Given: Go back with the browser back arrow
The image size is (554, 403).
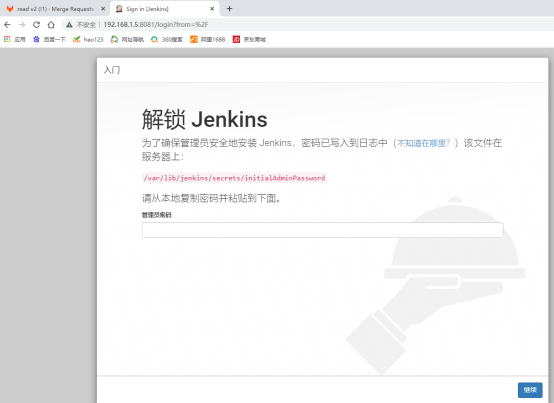Looking at the screenshot, I should [7, 24].
